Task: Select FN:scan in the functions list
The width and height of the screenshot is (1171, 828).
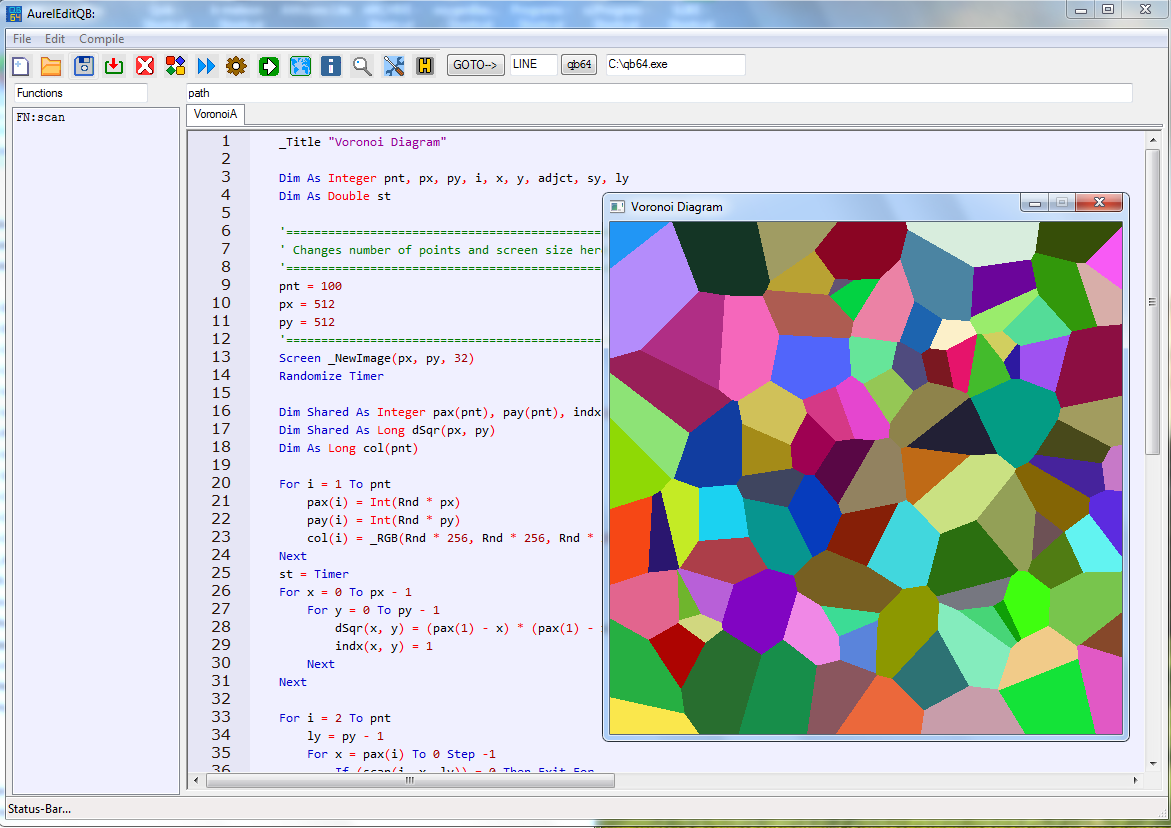Action: 41,117
